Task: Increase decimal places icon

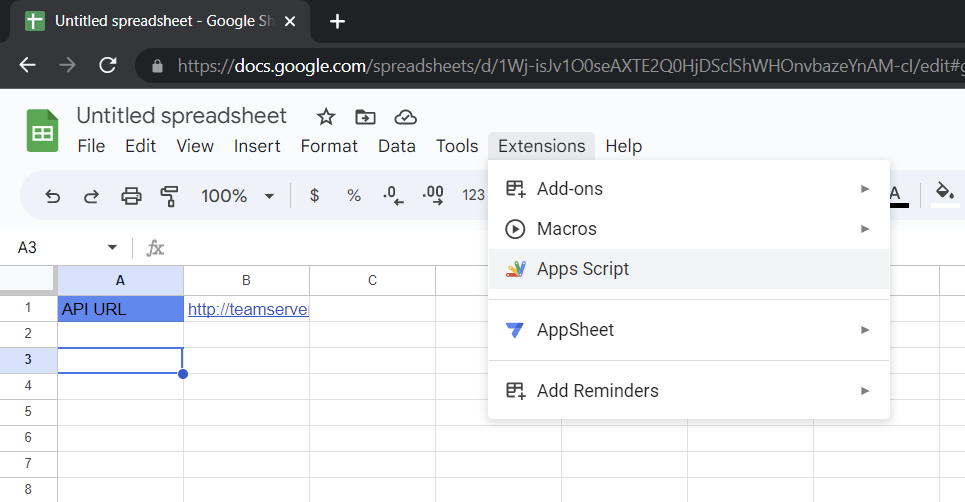Action: (x=433, y=196)
